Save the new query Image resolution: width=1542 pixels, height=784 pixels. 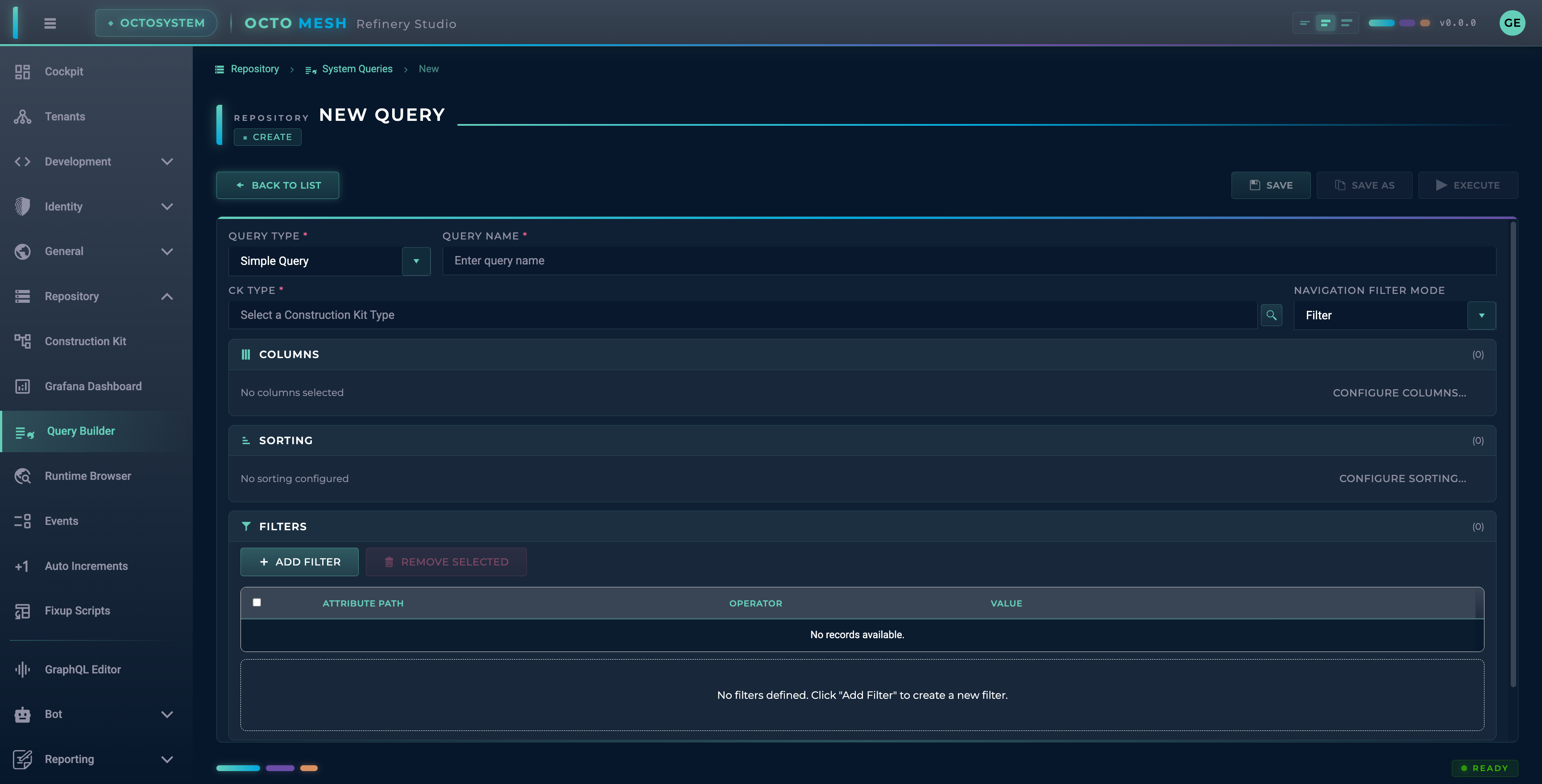1271,186
